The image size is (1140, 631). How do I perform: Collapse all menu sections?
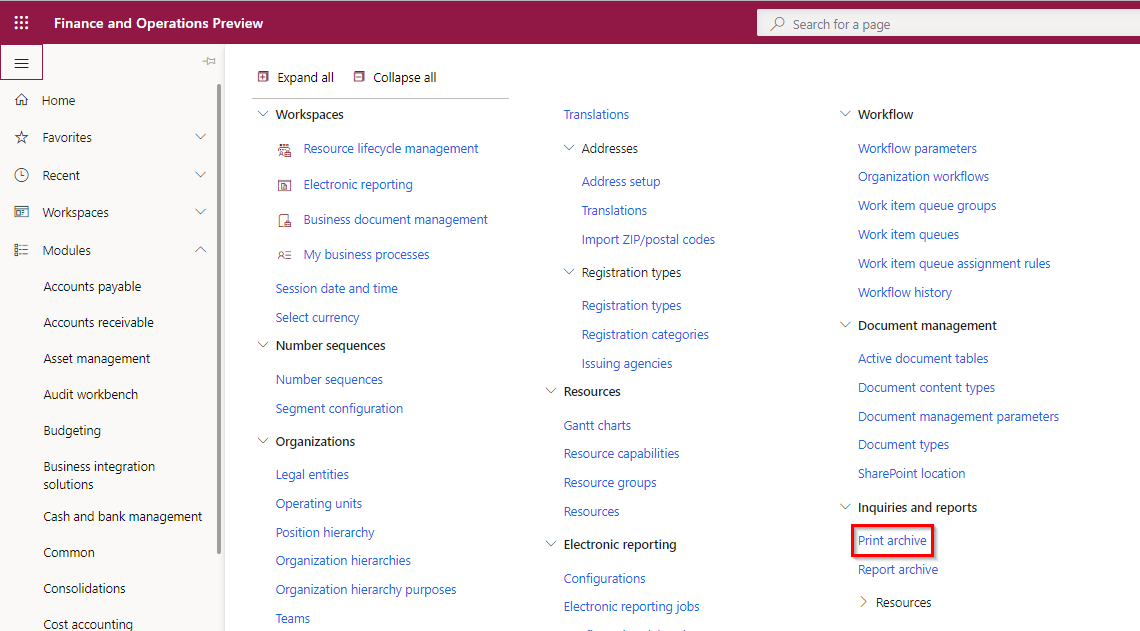click(394, 77)
